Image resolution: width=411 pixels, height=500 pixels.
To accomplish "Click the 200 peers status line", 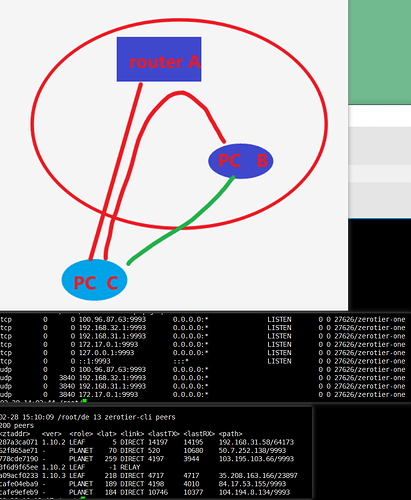I will 17,426.
